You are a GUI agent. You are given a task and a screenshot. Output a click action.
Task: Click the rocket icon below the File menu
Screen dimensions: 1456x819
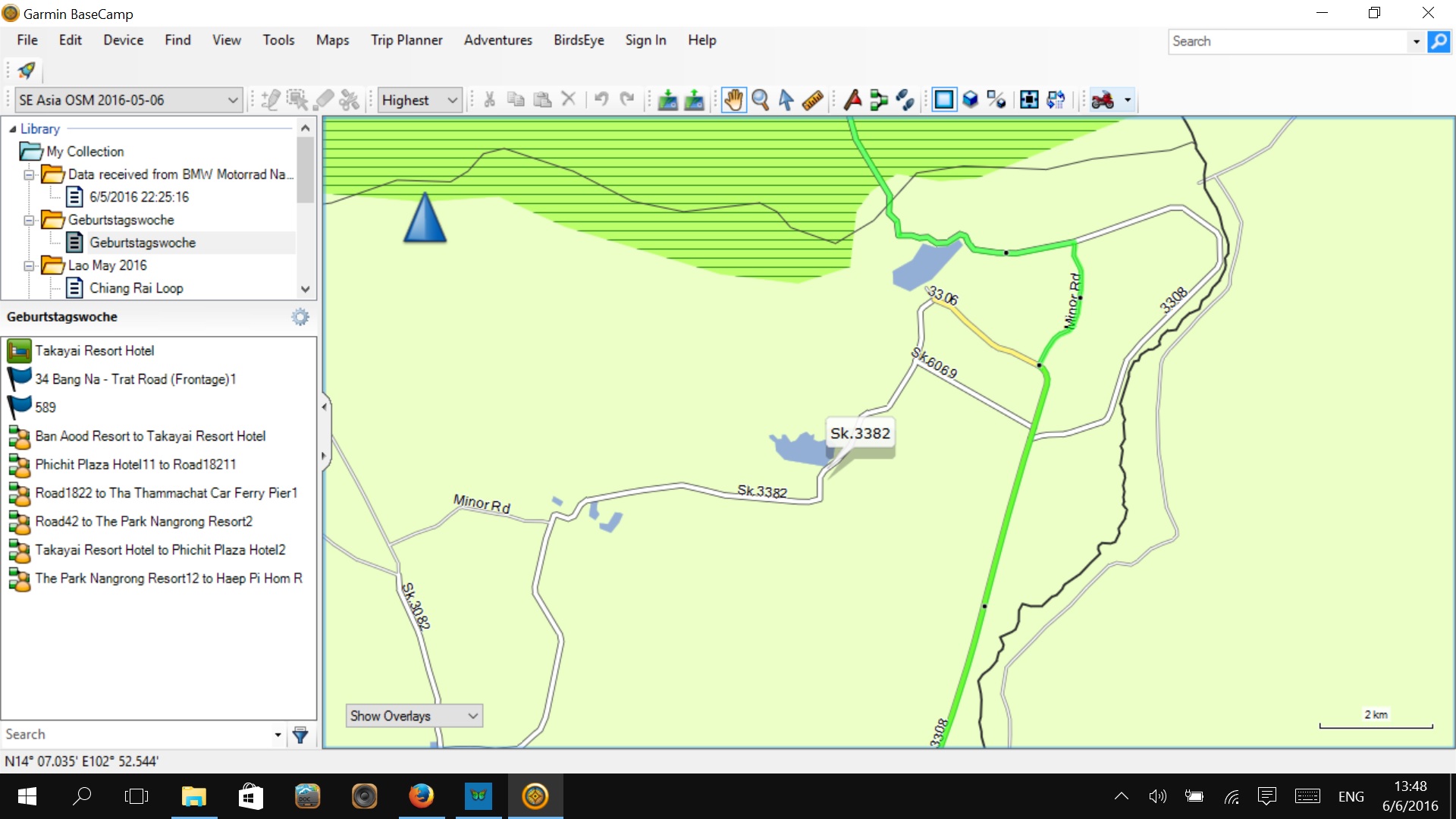coord(27,71)
